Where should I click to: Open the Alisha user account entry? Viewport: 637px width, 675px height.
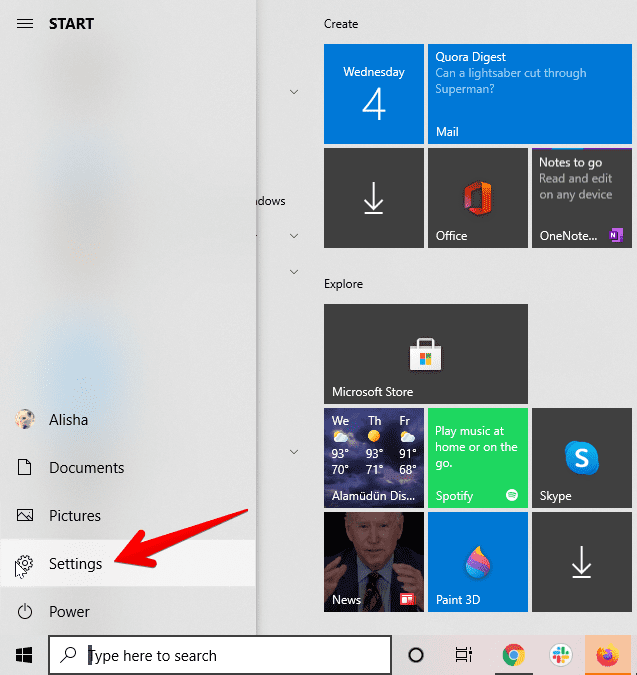click(x=128, y=420)
